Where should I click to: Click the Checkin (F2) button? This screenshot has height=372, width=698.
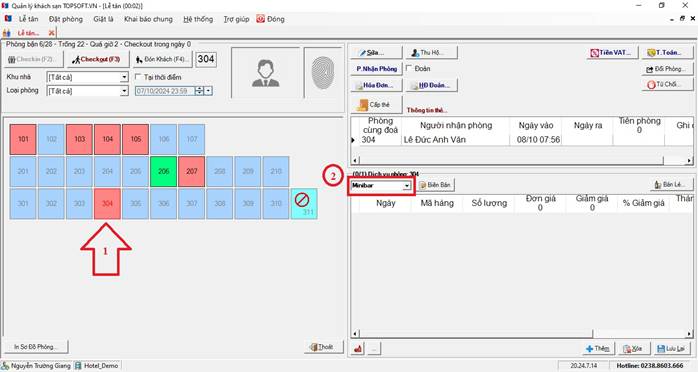point(33,59)
